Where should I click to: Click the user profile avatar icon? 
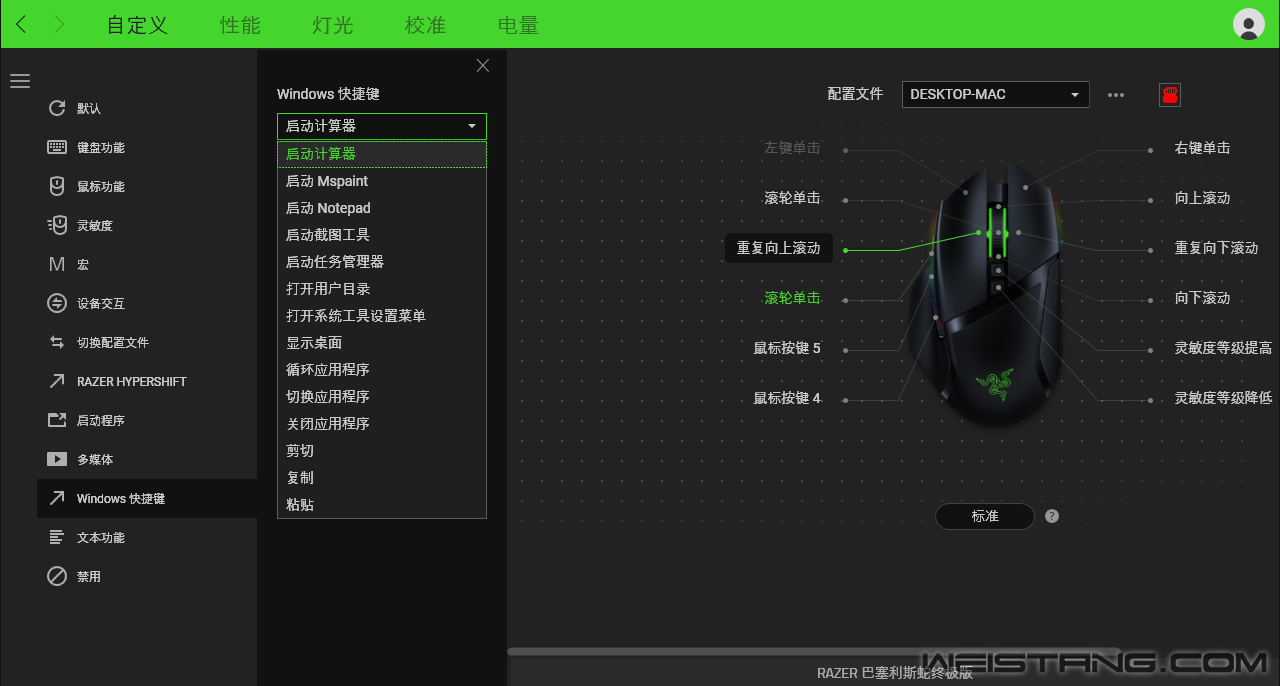1249,24
